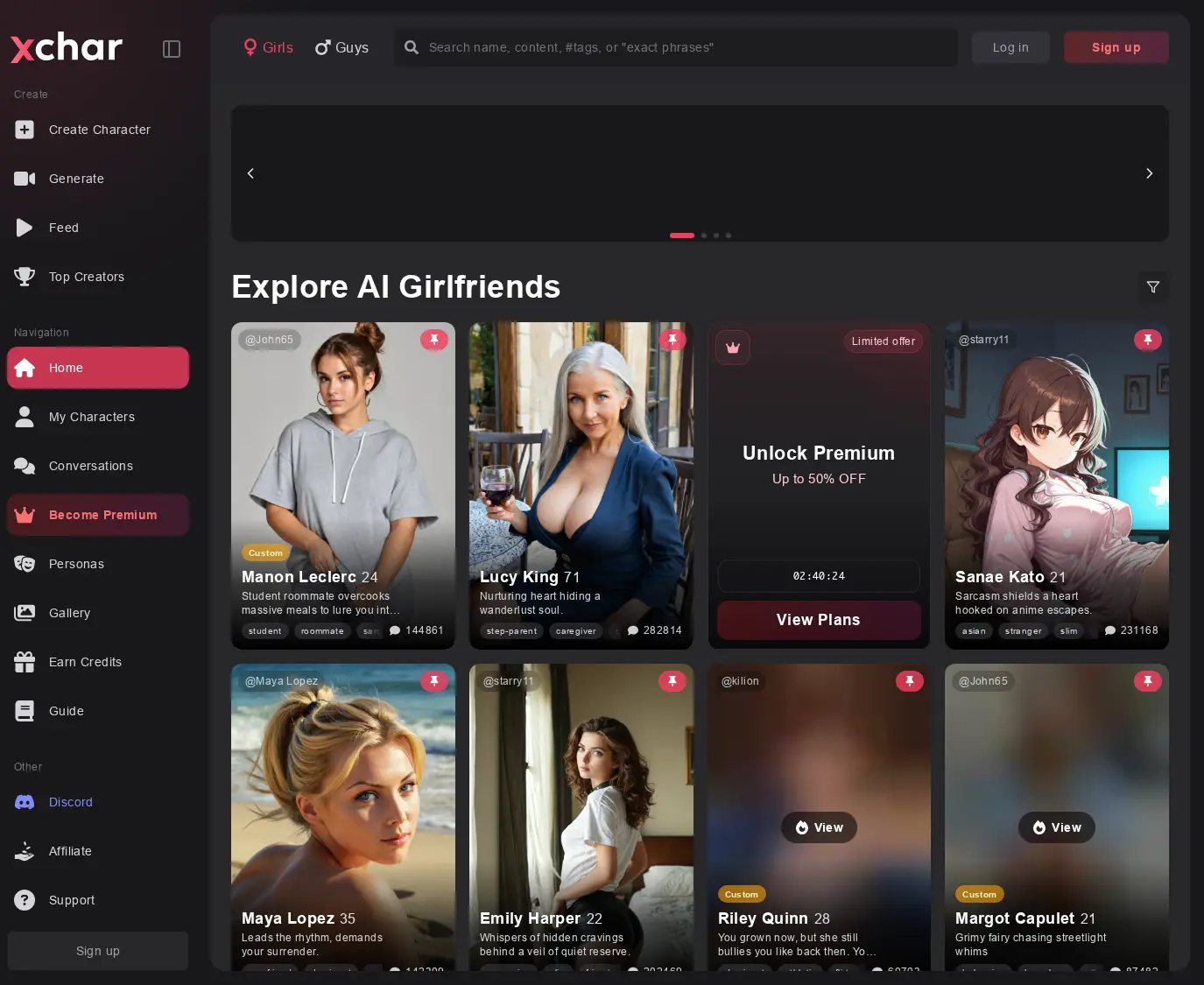Open the Discord icon in sidebar

(x=25, y=802)
